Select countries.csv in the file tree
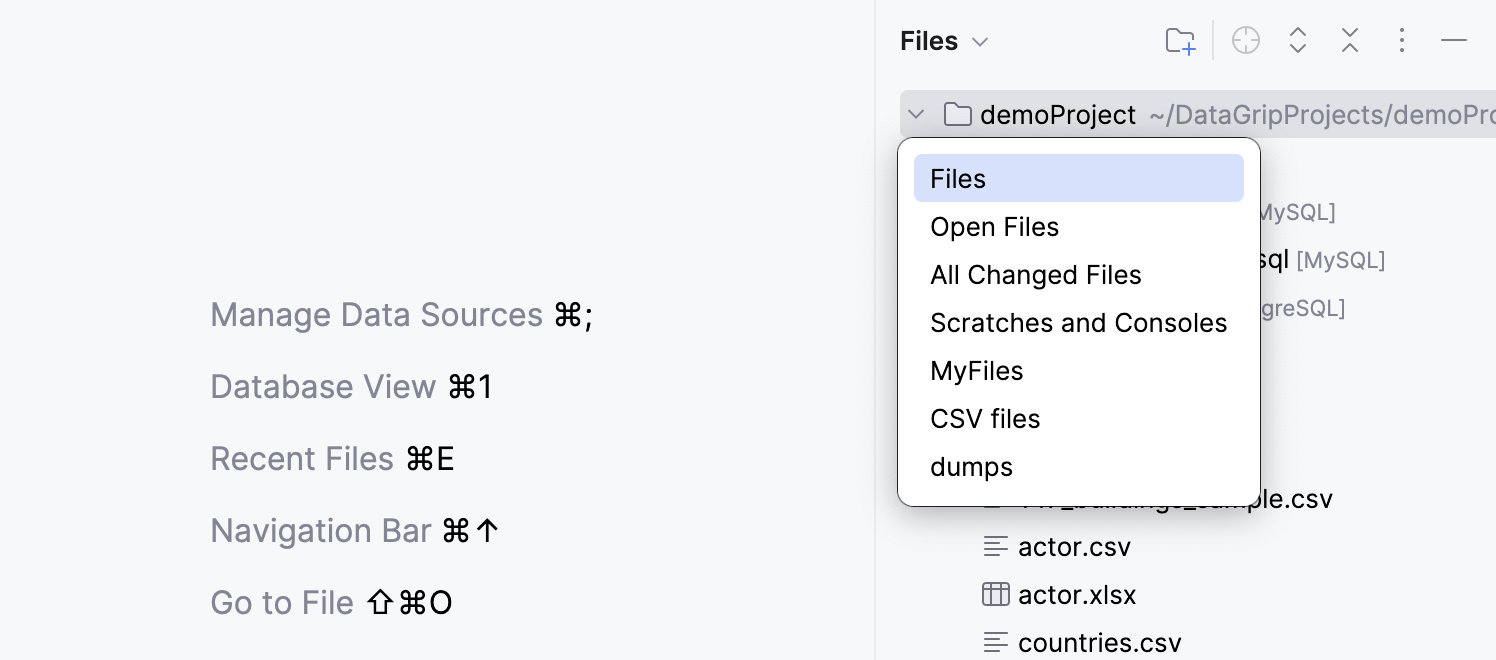This screenshot has height=660, width=1496. (x=1099, y=642)
